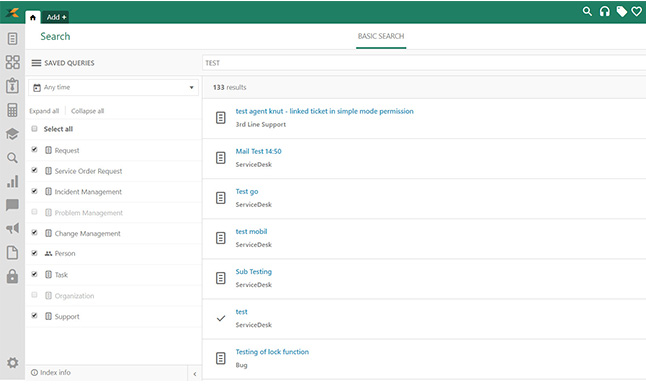646x384 pixels.
Task: Click the application logo icon
Action: 12,12
